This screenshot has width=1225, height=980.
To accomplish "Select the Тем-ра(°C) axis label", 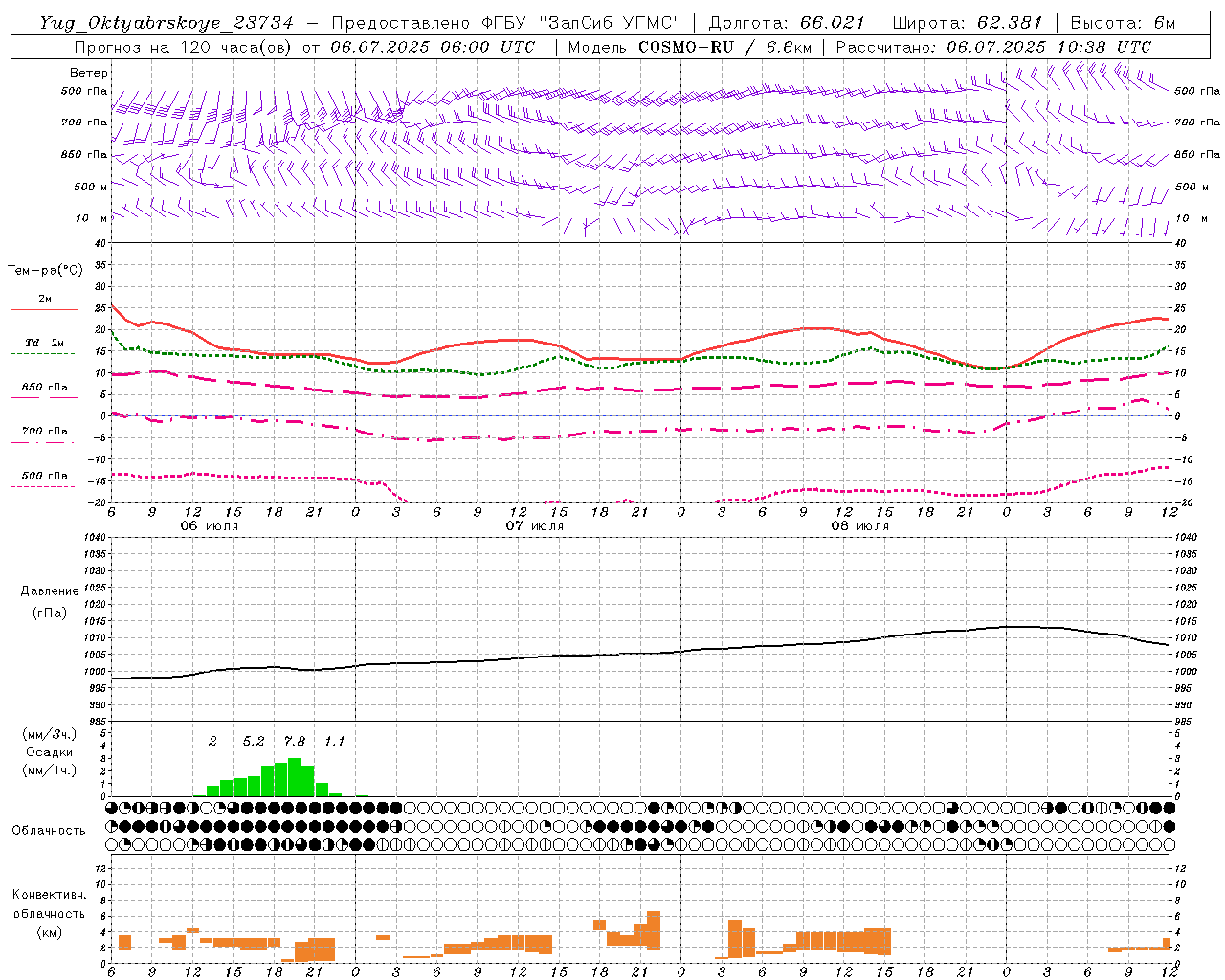I will [46, 271].
